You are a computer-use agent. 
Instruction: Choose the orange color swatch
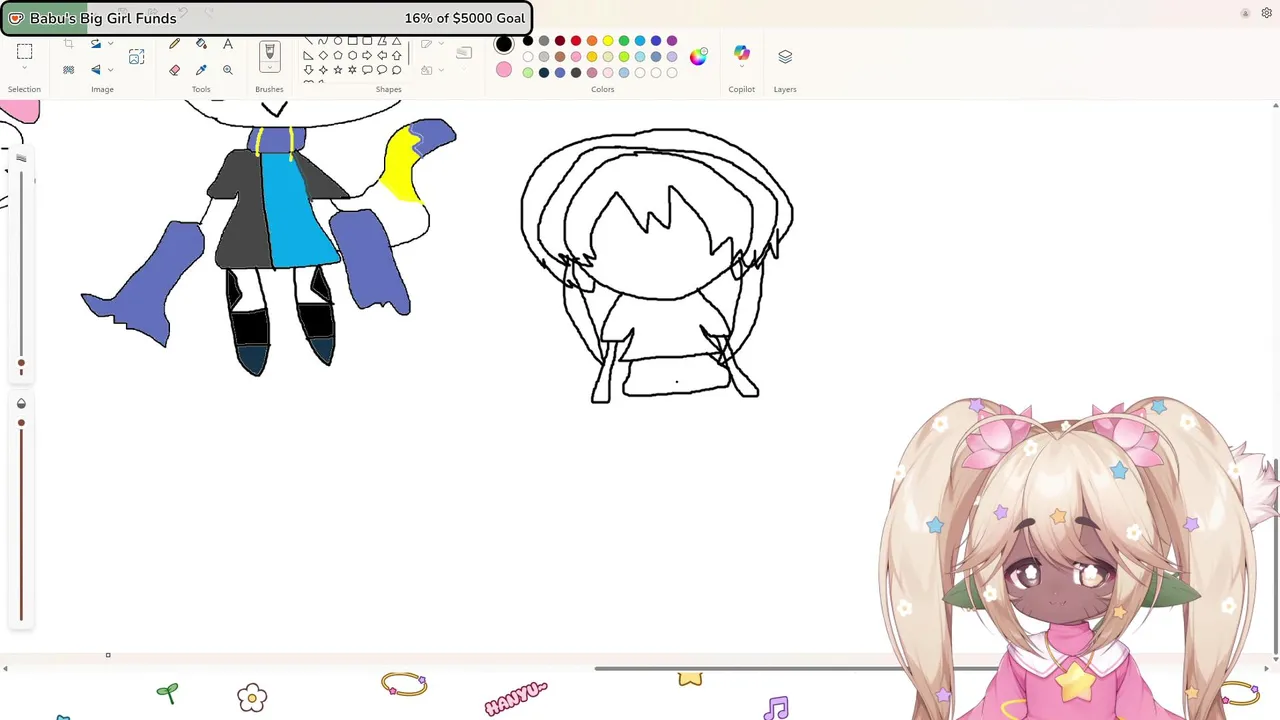(592, 41)
